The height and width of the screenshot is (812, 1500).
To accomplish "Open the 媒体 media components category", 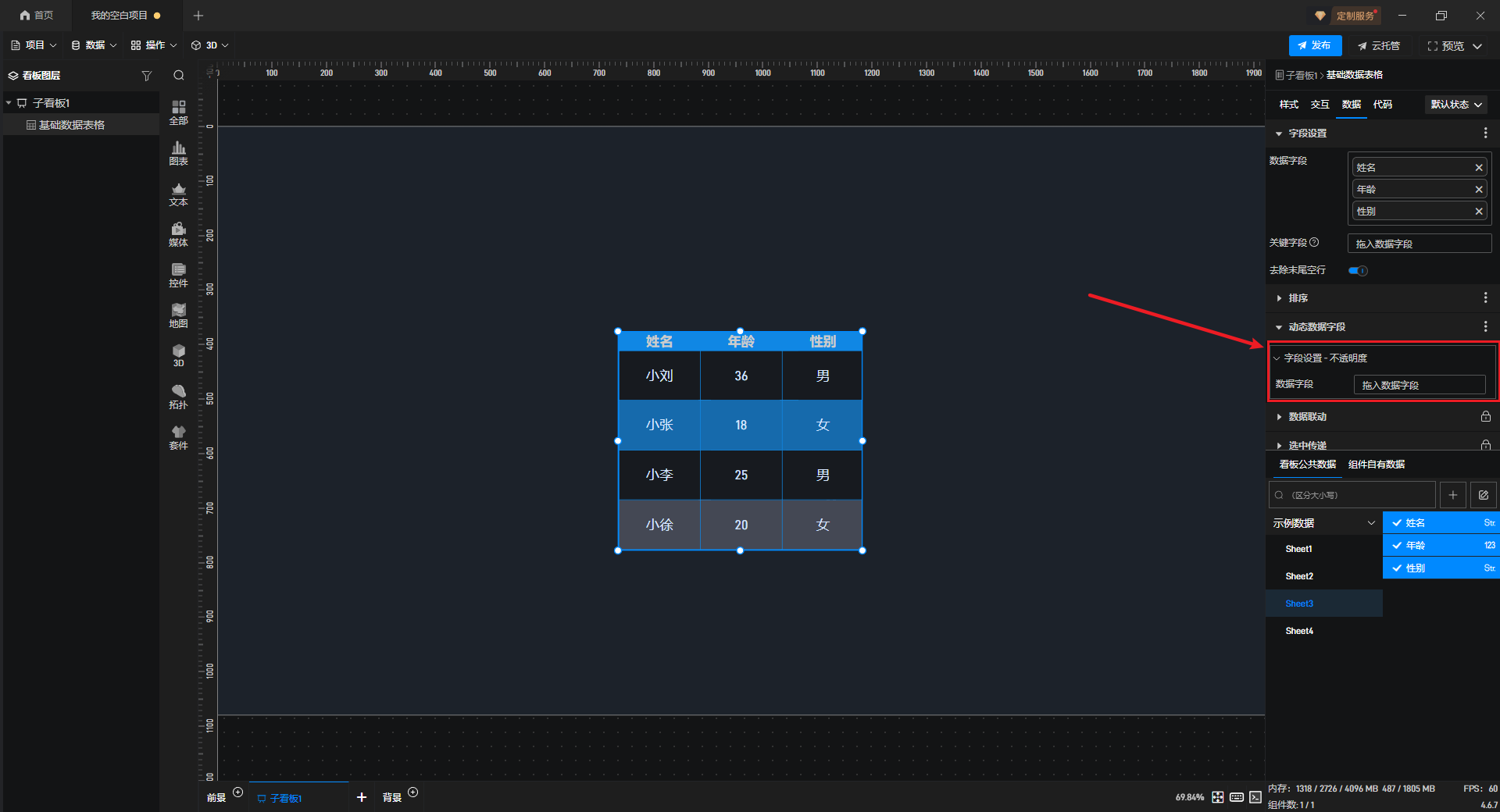I will coord(178,234).
